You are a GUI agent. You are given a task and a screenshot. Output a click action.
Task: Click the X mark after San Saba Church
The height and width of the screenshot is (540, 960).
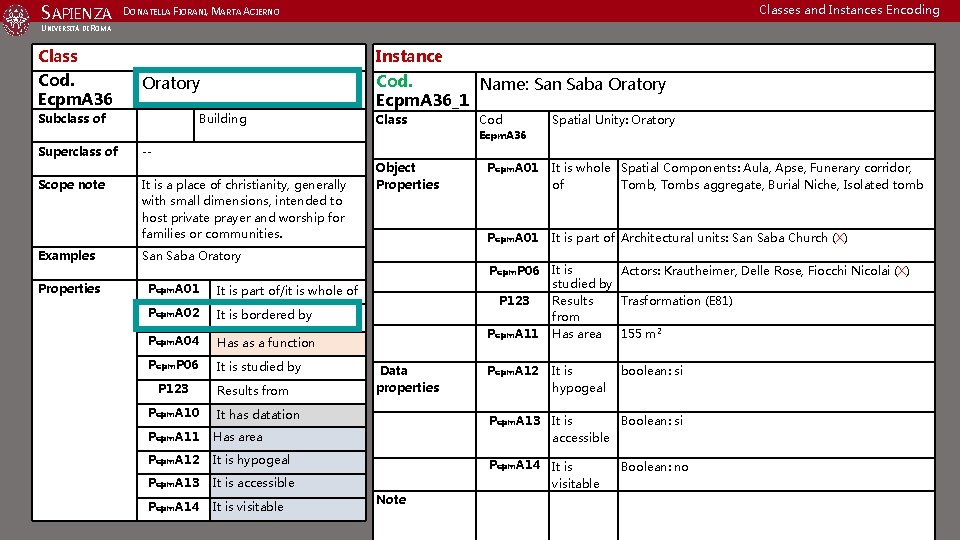840,238
